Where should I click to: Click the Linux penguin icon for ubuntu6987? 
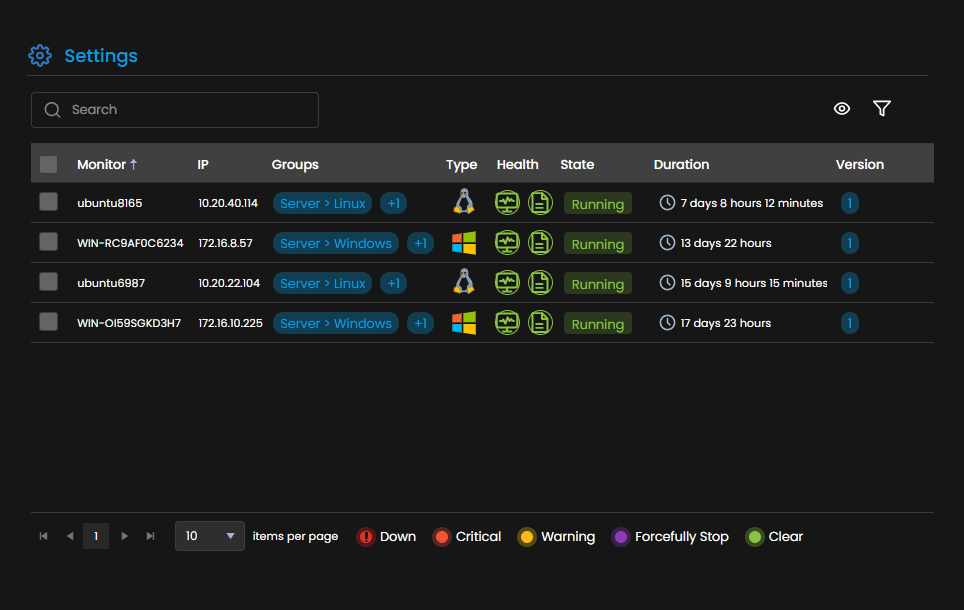coord(464,282)
